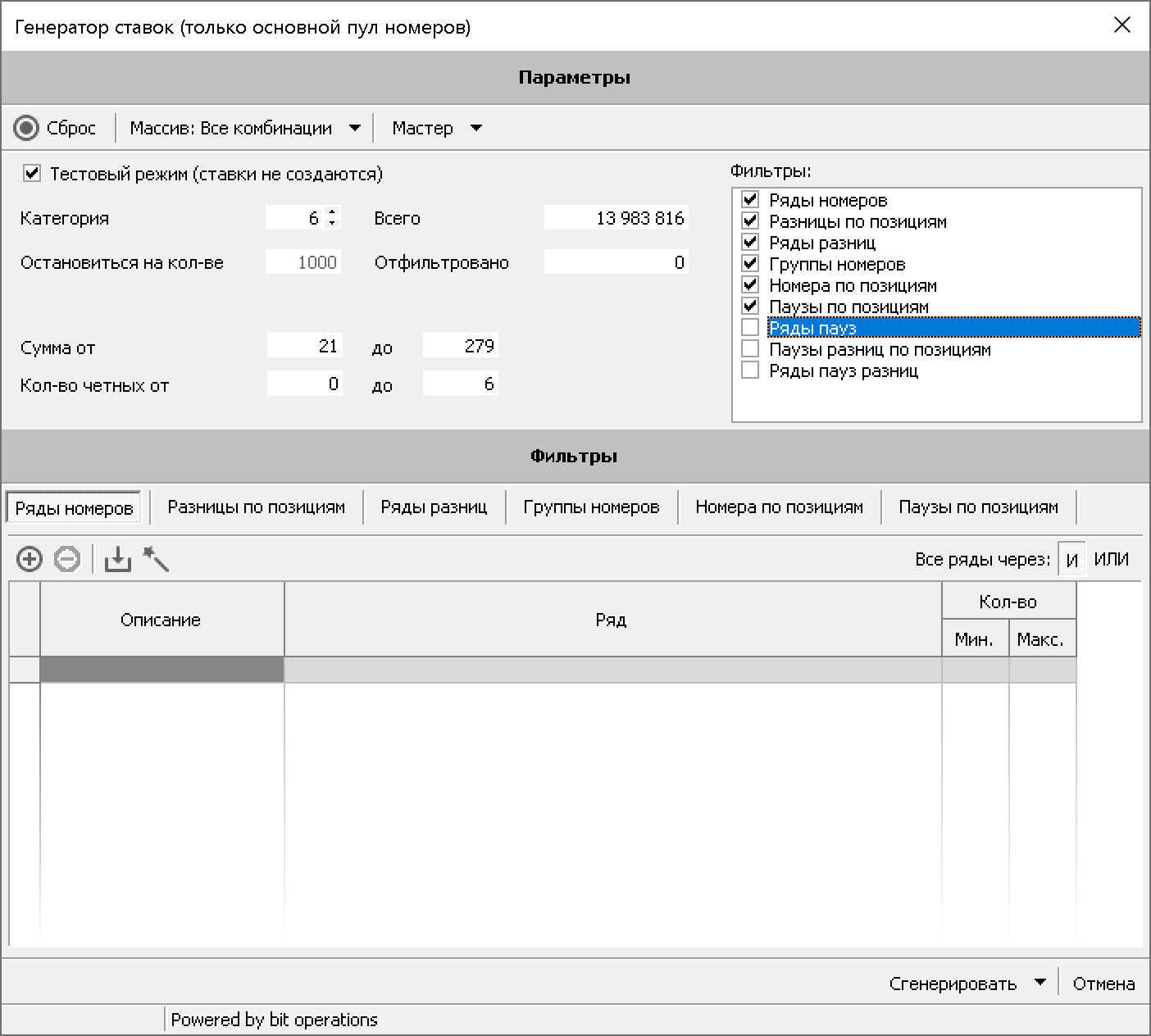Close the Генератор ставок window
Viewport: 1151px width, 1036px height.
click(1121, 25)
